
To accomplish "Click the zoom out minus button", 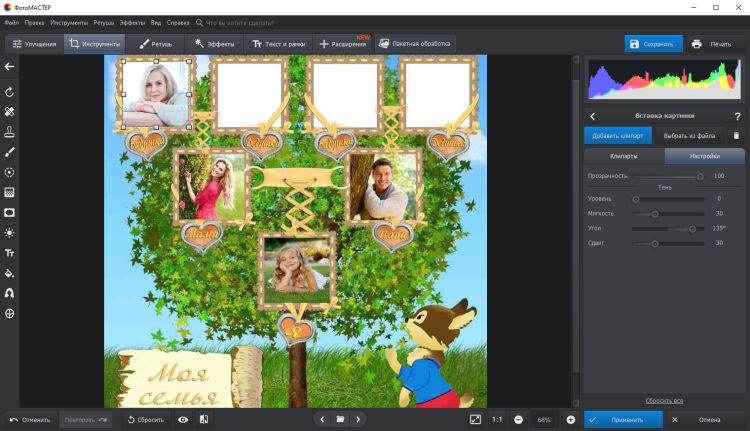I will [x=518, y=420].
